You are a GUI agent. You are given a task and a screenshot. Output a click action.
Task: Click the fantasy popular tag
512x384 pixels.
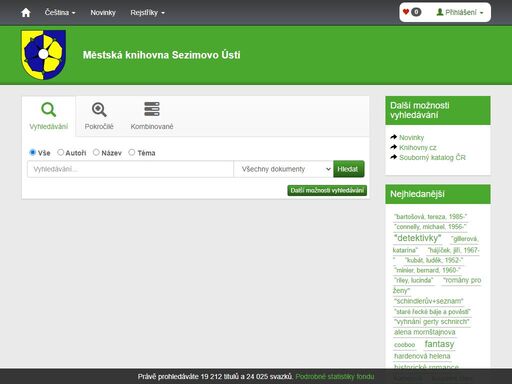coord(439,344)
